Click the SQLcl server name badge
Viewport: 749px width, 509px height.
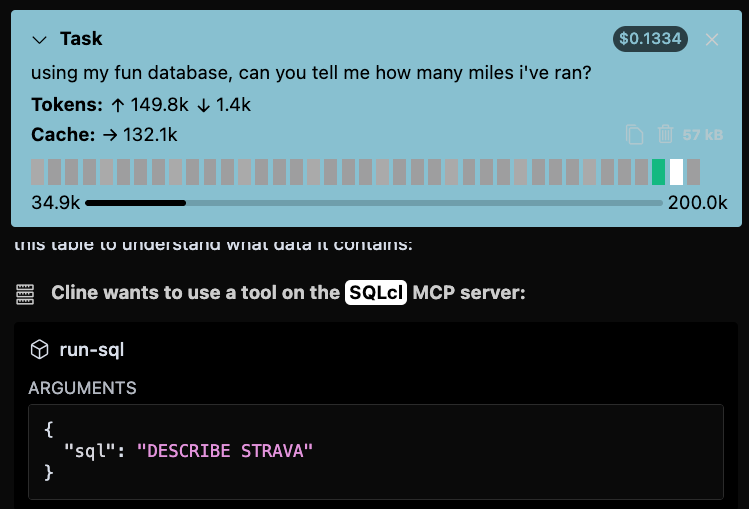tap(376, 293)
